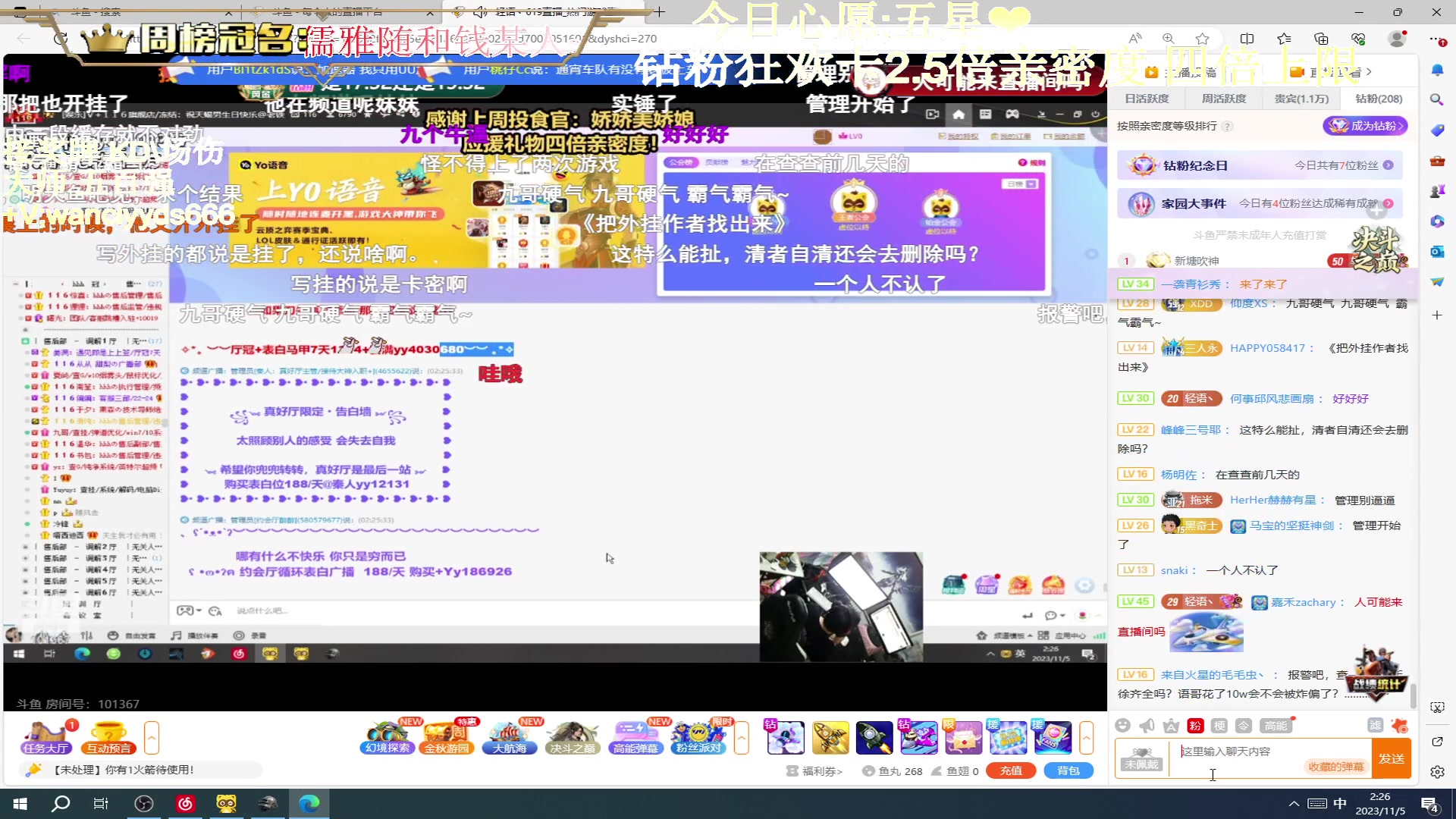Open Windows notification center icon
The image size is (1456, 819).
(1430, 805)
